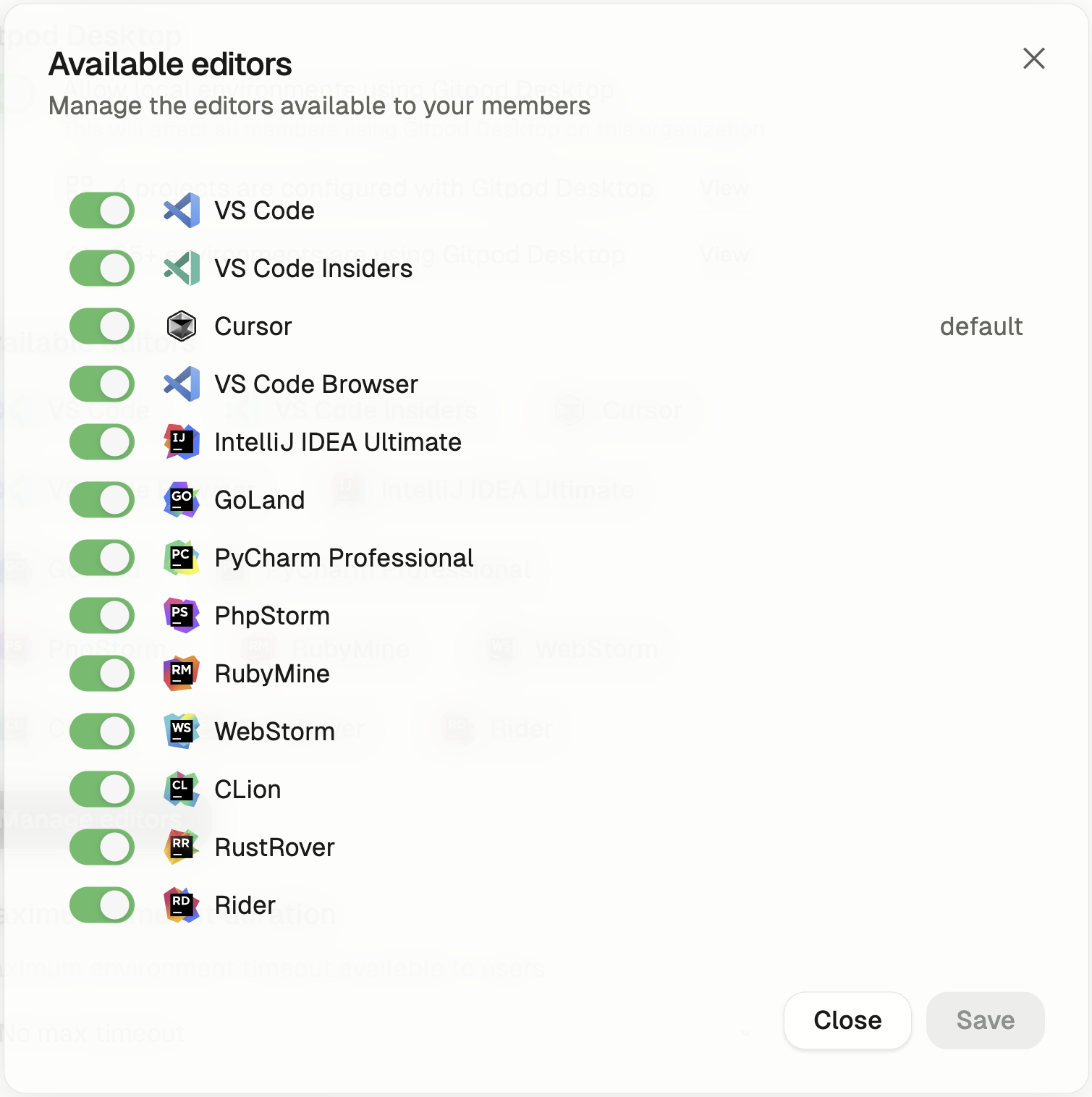Toggle the VS Code Browser switch
Screen dimensions: 1092x1097
[102, 384]
